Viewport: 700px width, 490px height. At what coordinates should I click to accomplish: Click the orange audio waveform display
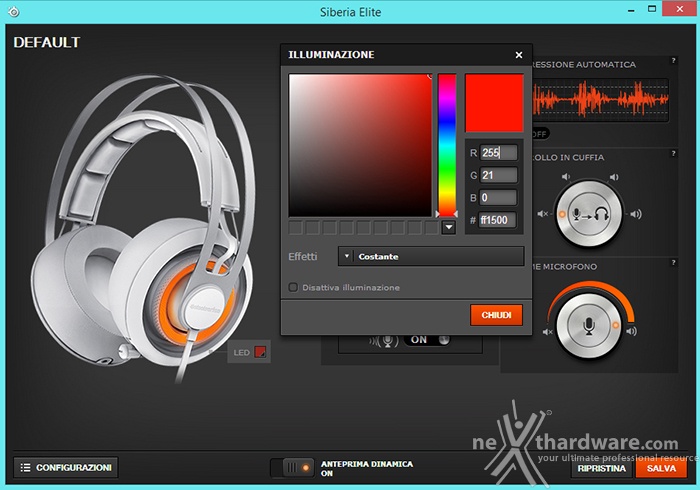600,100
